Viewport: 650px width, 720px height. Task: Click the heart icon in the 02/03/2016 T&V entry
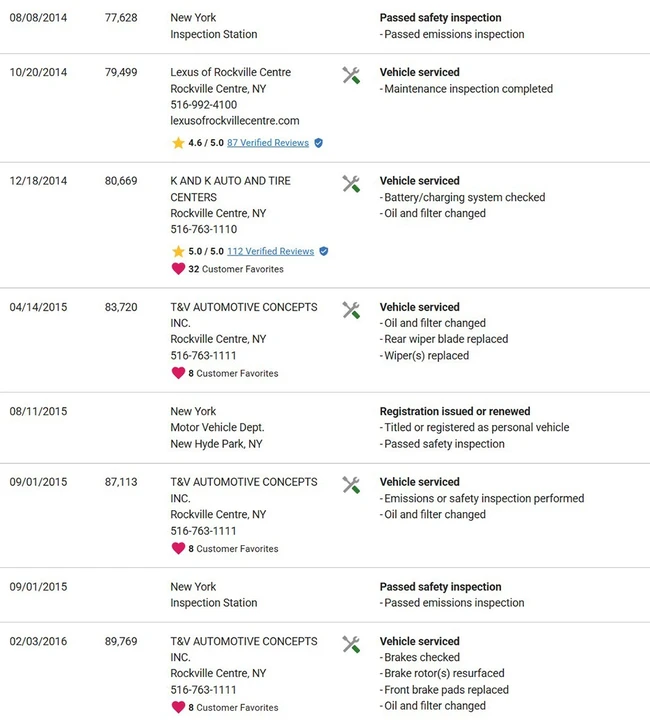click(x=178, y=707)
